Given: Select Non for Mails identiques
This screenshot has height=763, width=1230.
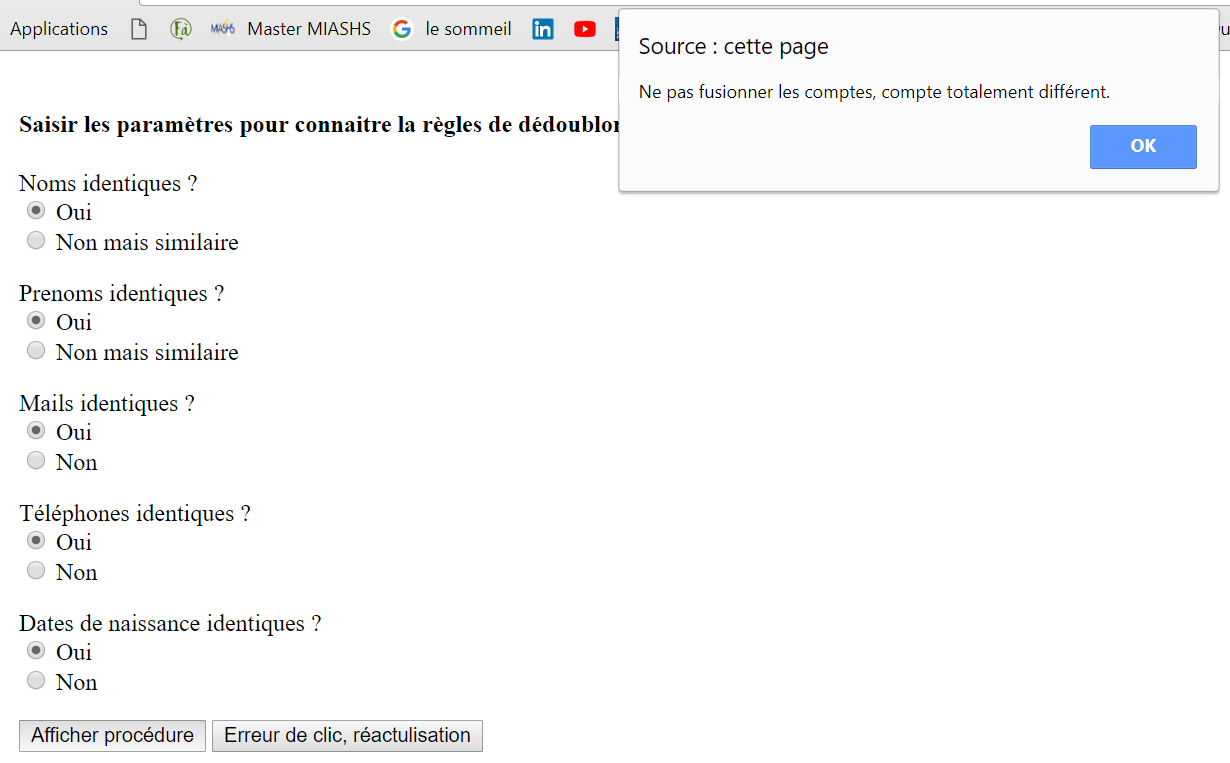Looking at the screenshot, I should [x=36, y=460].
